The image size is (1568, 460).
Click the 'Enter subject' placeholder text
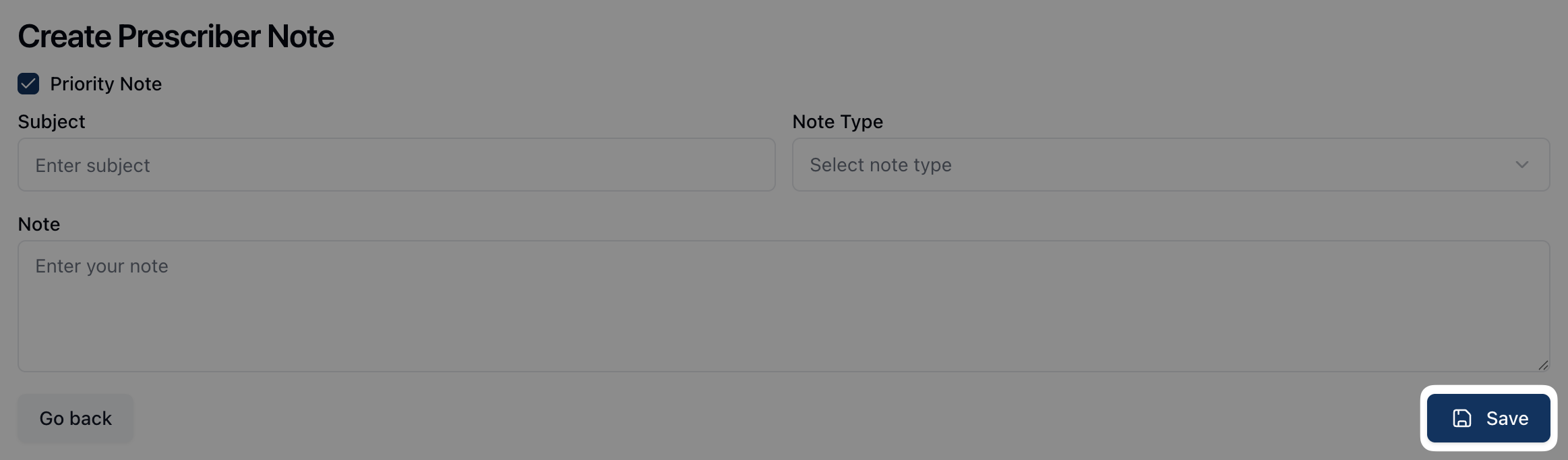pos(92,166)
